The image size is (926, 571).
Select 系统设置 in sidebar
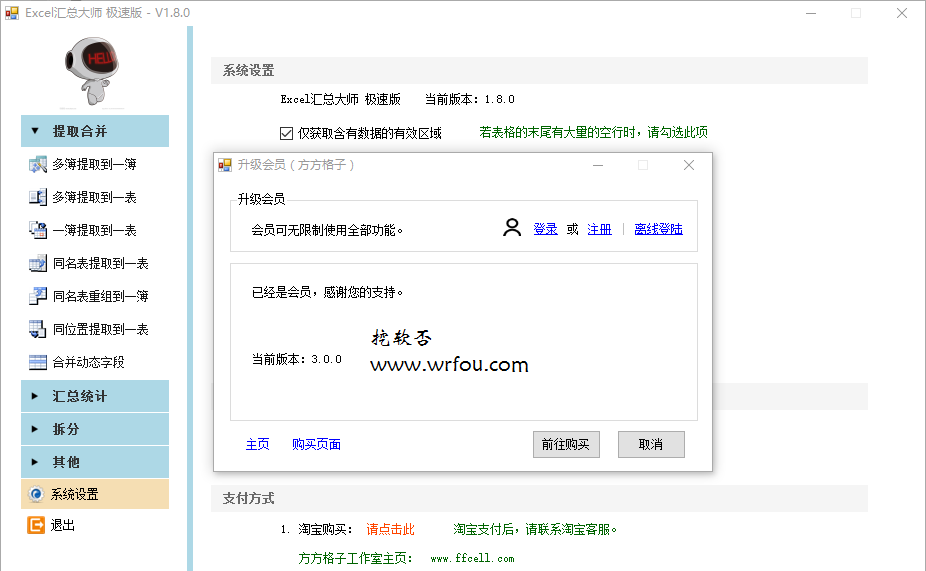click(95, 494)
